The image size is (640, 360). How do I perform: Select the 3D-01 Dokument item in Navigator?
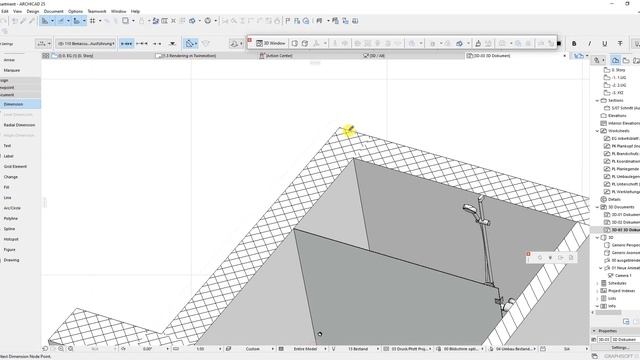[x=622, y=215]
